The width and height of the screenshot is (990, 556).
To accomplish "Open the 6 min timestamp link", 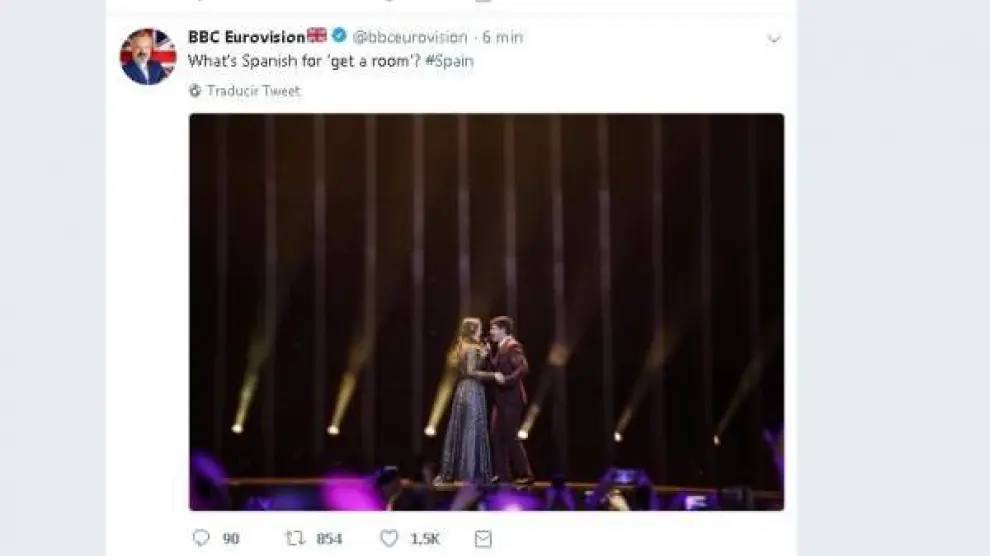I will point(502,37).
